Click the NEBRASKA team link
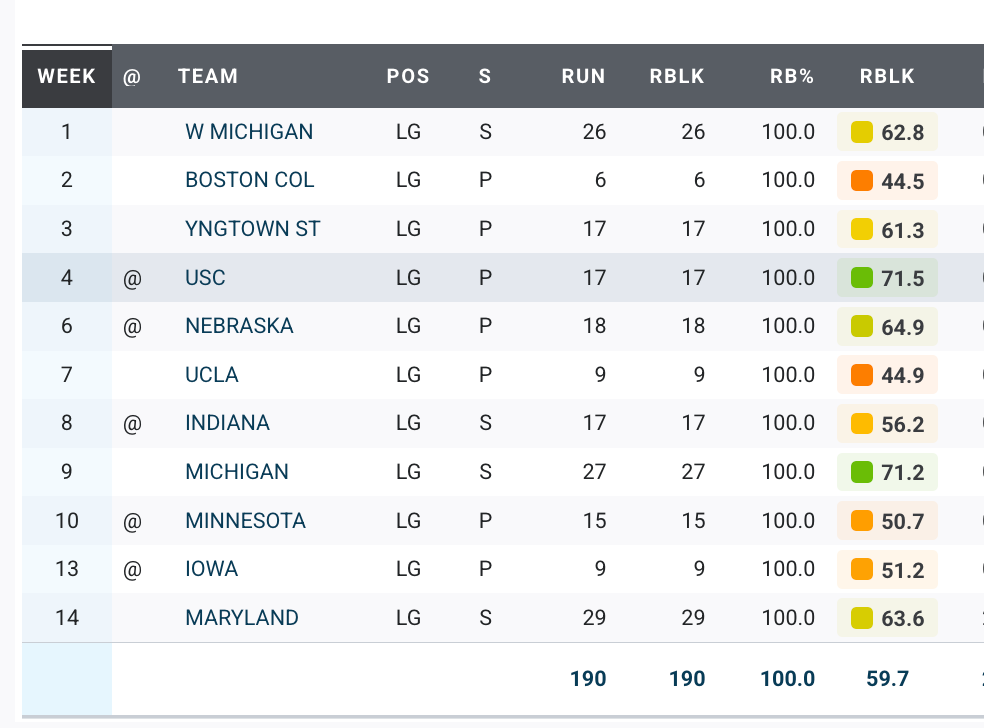The image size is (984, 728). coord(239,326)
